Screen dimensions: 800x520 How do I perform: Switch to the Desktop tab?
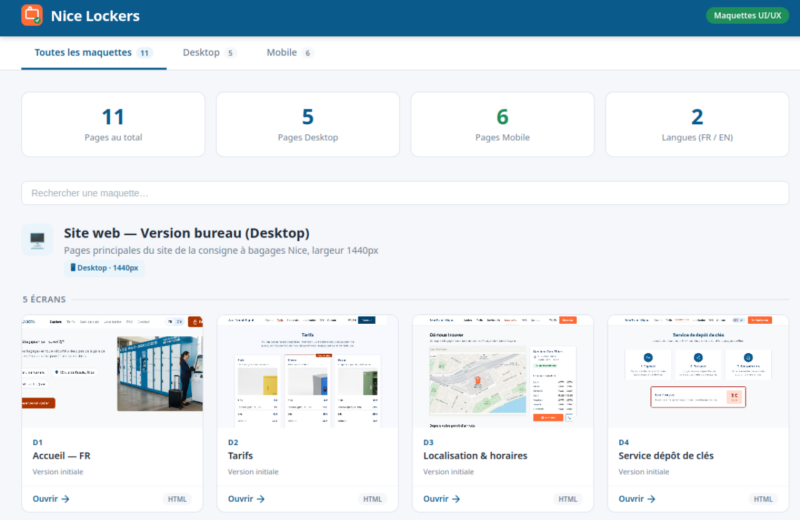(x=209, y=53)
